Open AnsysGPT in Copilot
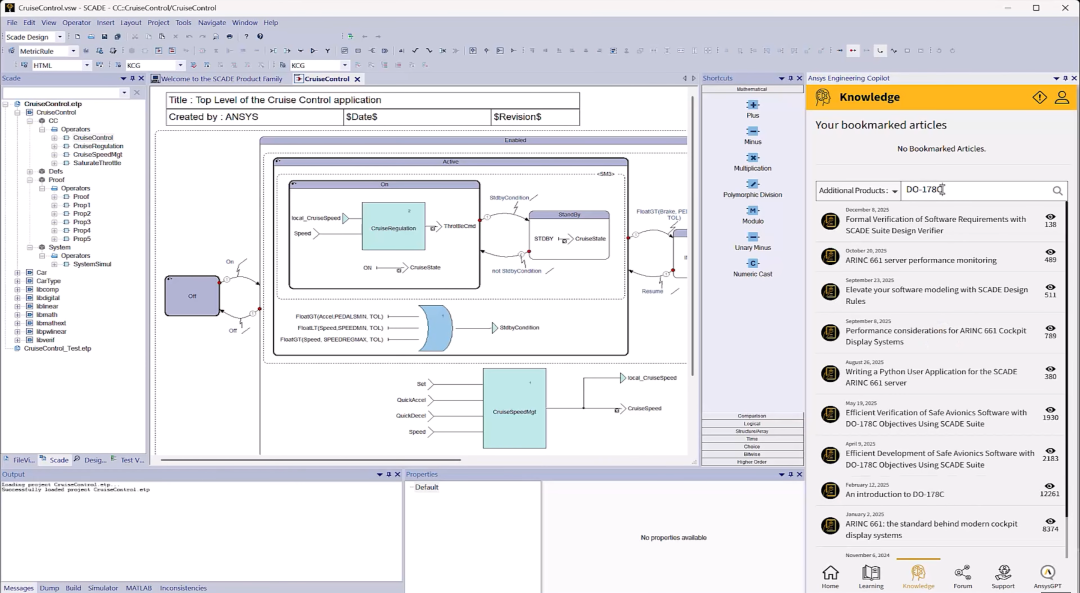The width and height of the screenshot is (1080, 593). [1047, 576]
